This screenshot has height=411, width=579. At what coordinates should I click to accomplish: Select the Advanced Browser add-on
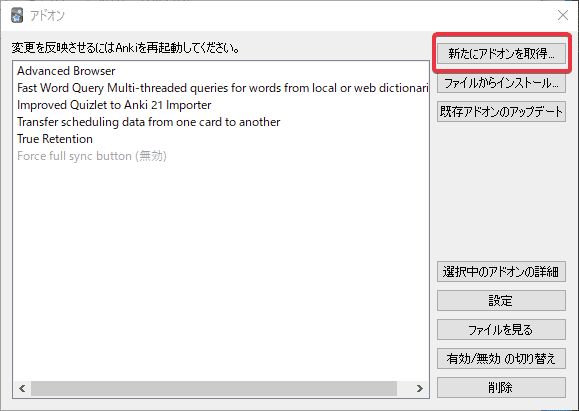click(x=221, y=71)
